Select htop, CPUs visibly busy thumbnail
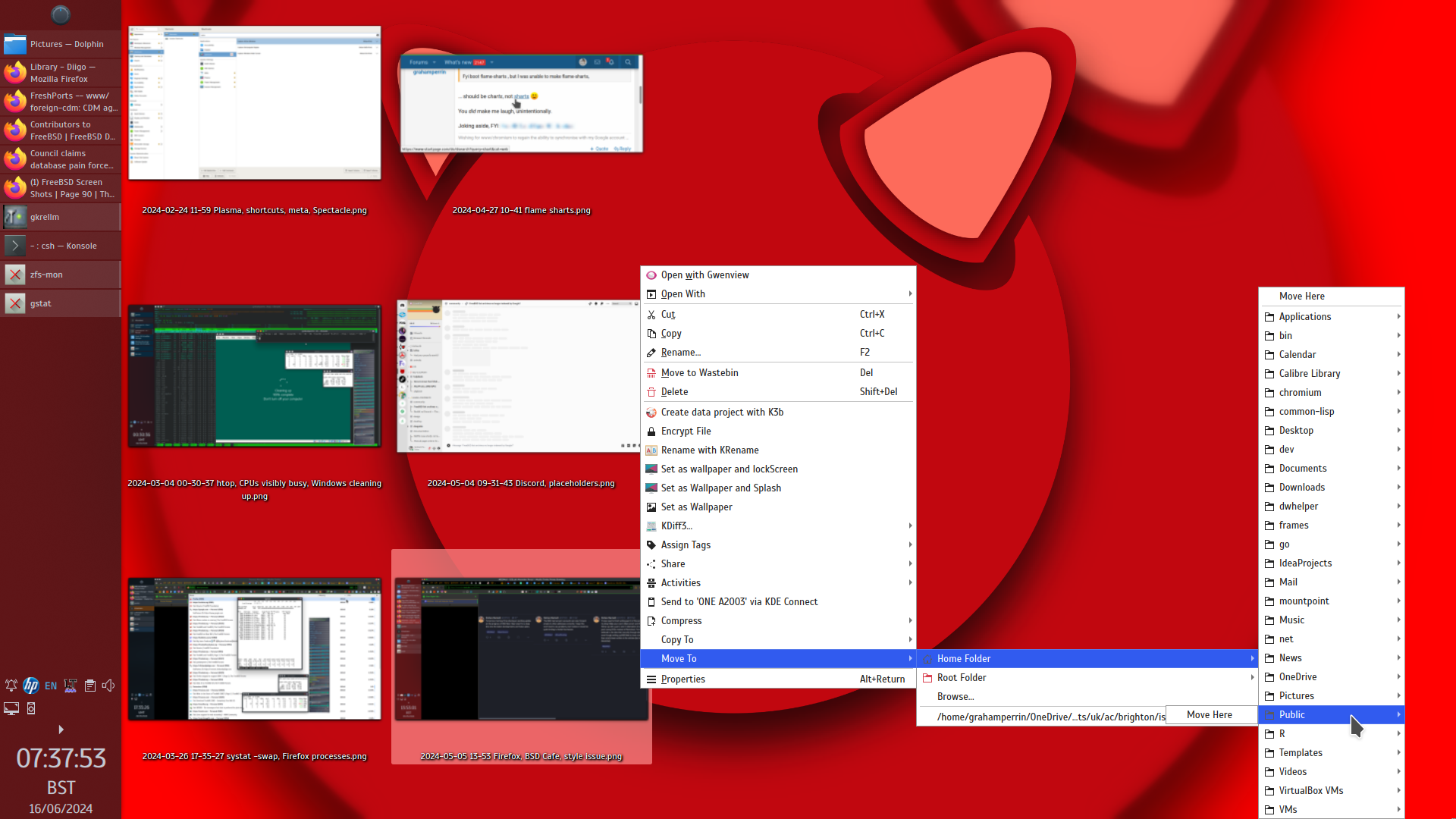 (255, 376)
